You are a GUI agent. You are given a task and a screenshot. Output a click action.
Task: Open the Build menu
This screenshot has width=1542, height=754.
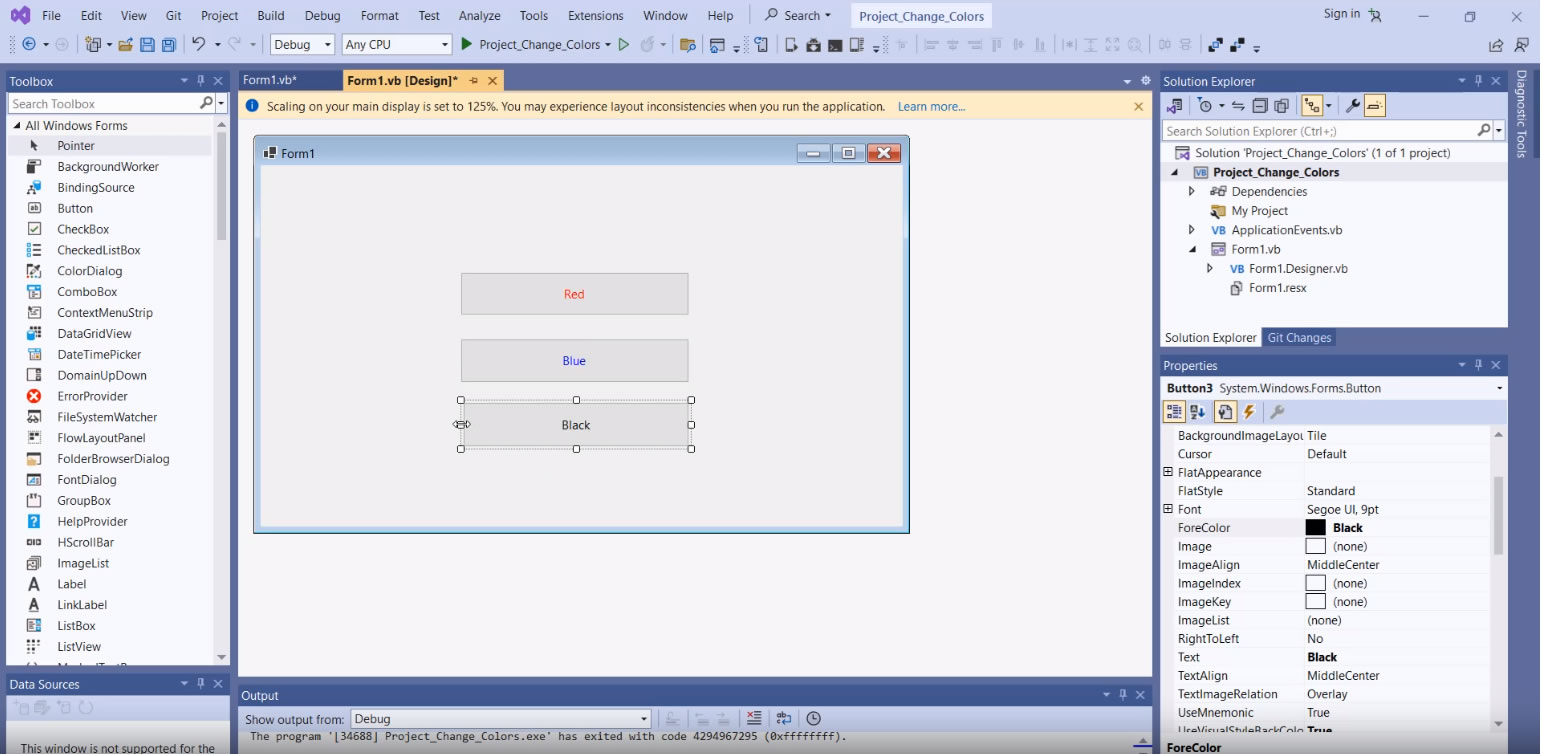(270, 16)
